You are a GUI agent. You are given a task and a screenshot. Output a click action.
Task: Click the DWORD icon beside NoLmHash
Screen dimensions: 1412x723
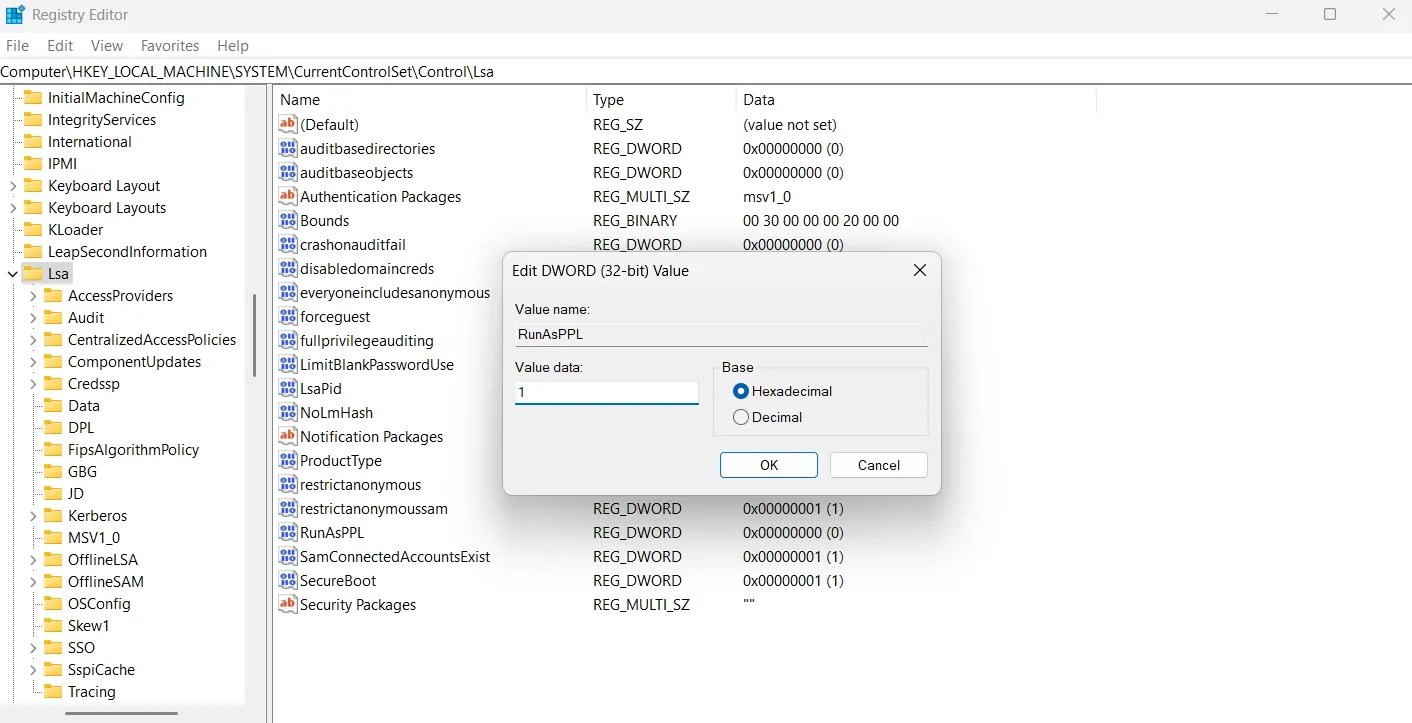pyautogui.click(x=287, y=412)
